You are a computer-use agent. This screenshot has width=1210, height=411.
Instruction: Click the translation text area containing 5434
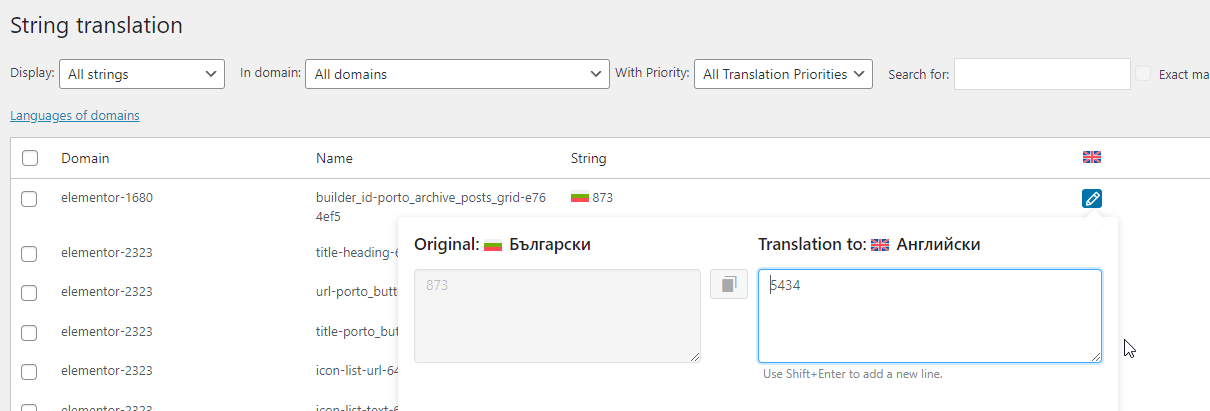pyautogui.click(x=929, y=315)
